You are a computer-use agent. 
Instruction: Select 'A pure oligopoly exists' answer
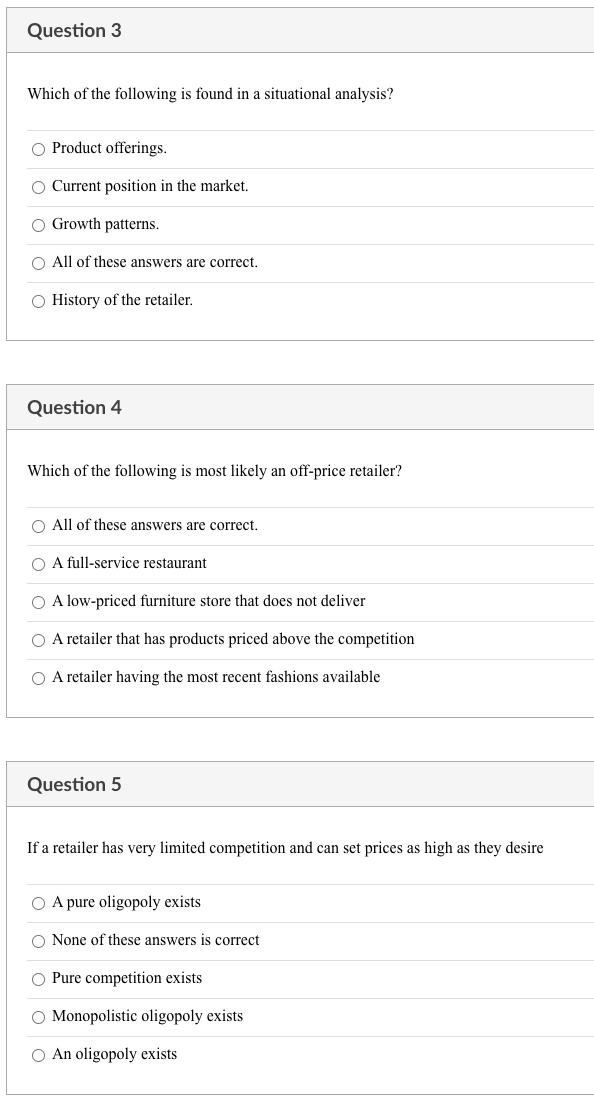(38, 902)
